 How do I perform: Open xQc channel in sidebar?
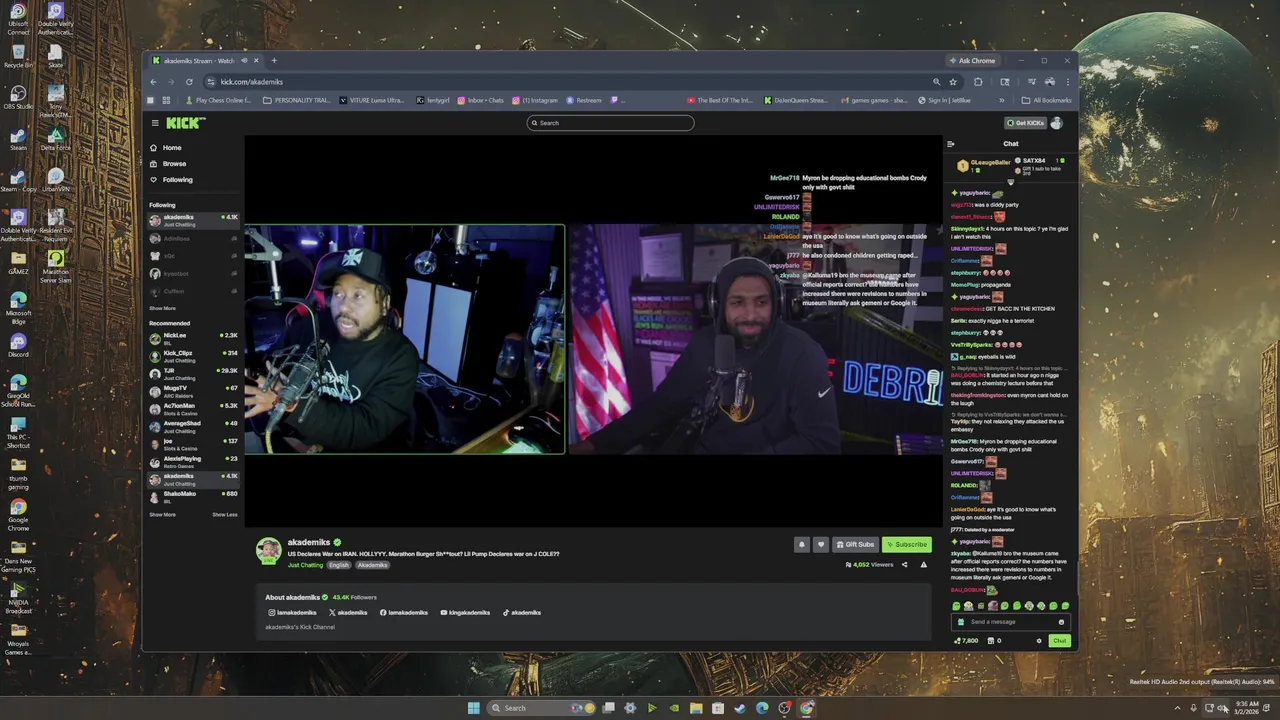tap(193, 256)
